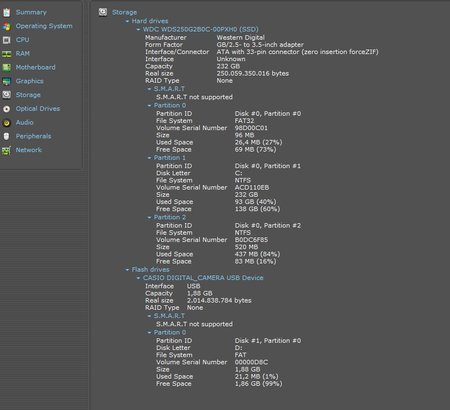
Task: Open the Summary section icon
Action: (x=7, y=12)
